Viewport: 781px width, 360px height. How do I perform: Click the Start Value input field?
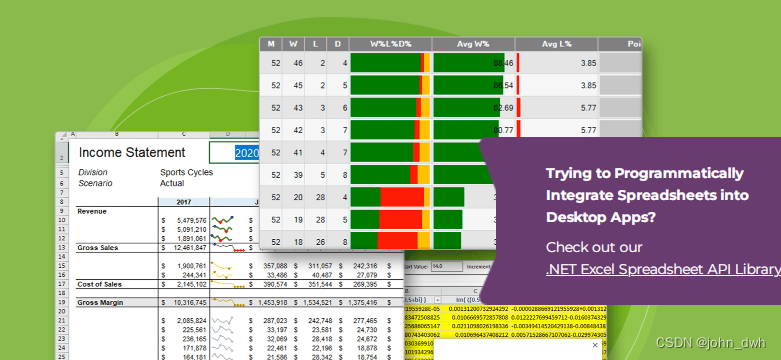446,266
